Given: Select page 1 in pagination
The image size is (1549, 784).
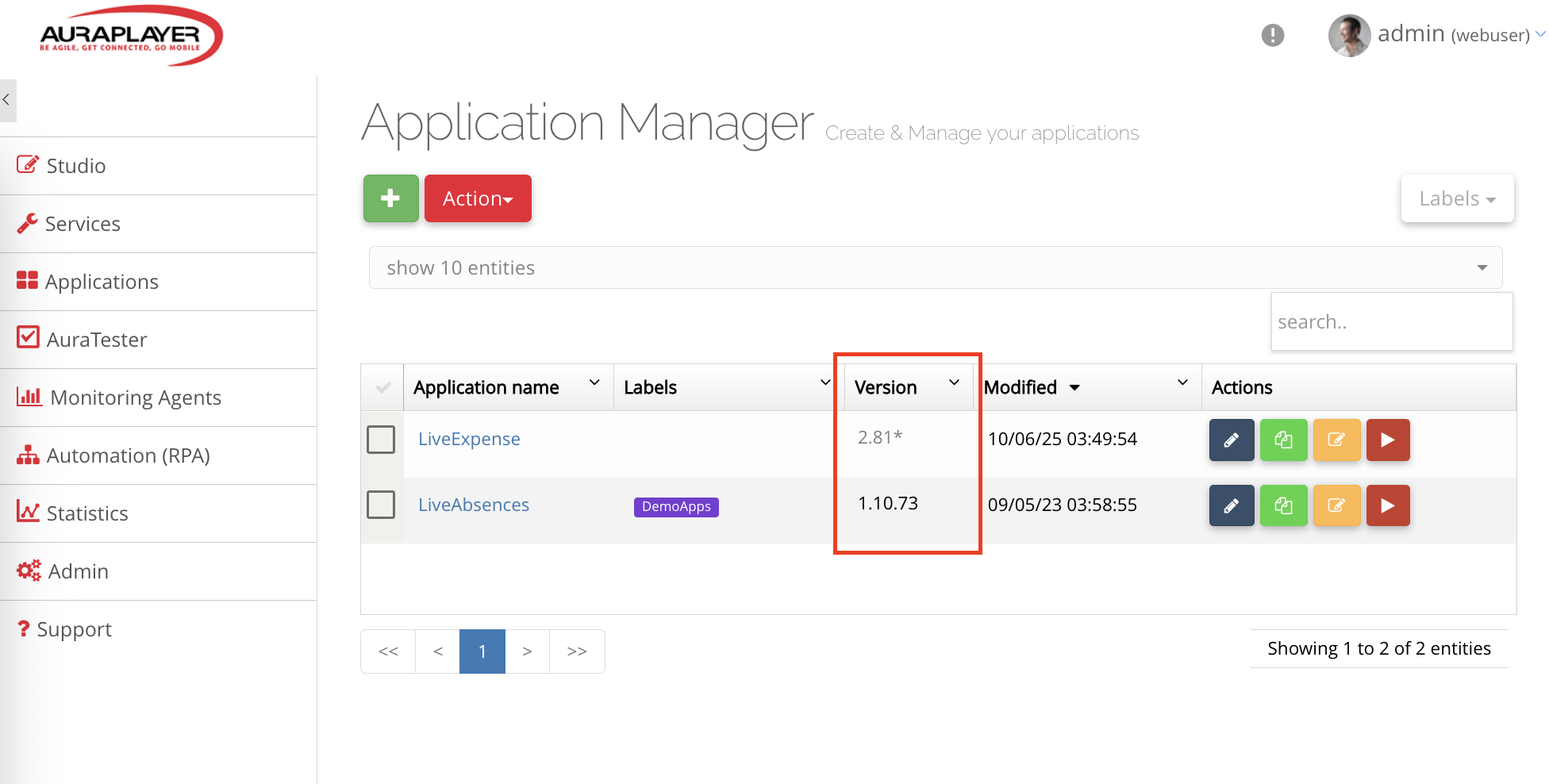Looking at the screenshot, I should pos(482,651).
